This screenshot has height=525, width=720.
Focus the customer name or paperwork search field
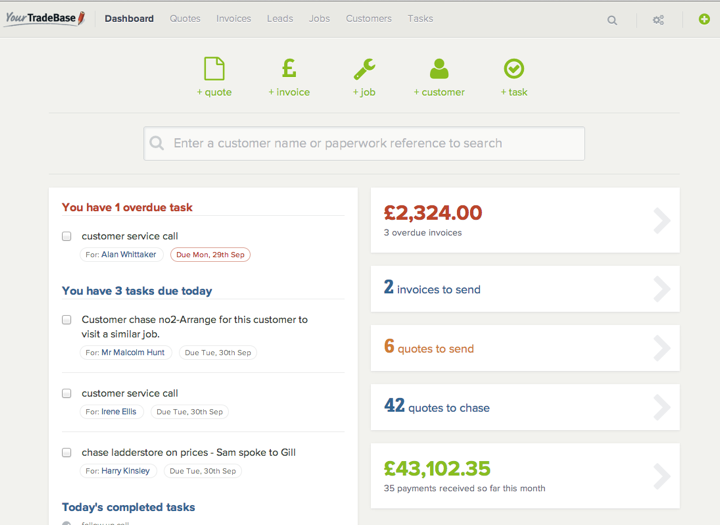click(x=364, y=143)
